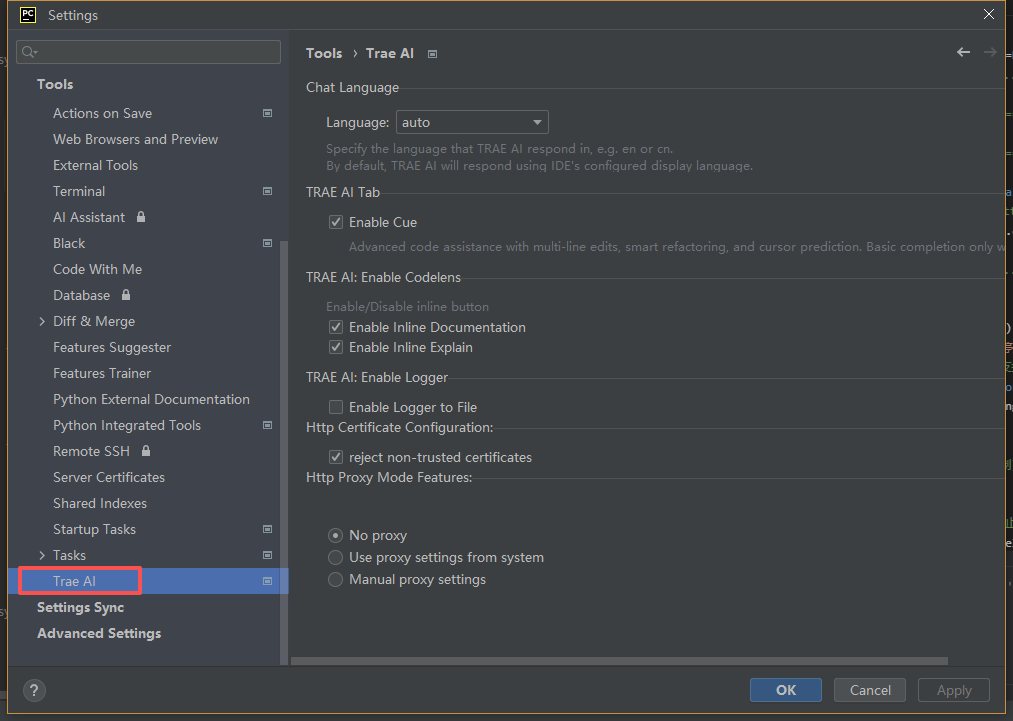The width and height of the screenshot is (1013, 721).
Task: Click the PyCharm logo in the title bar
Action: point(28,15)
